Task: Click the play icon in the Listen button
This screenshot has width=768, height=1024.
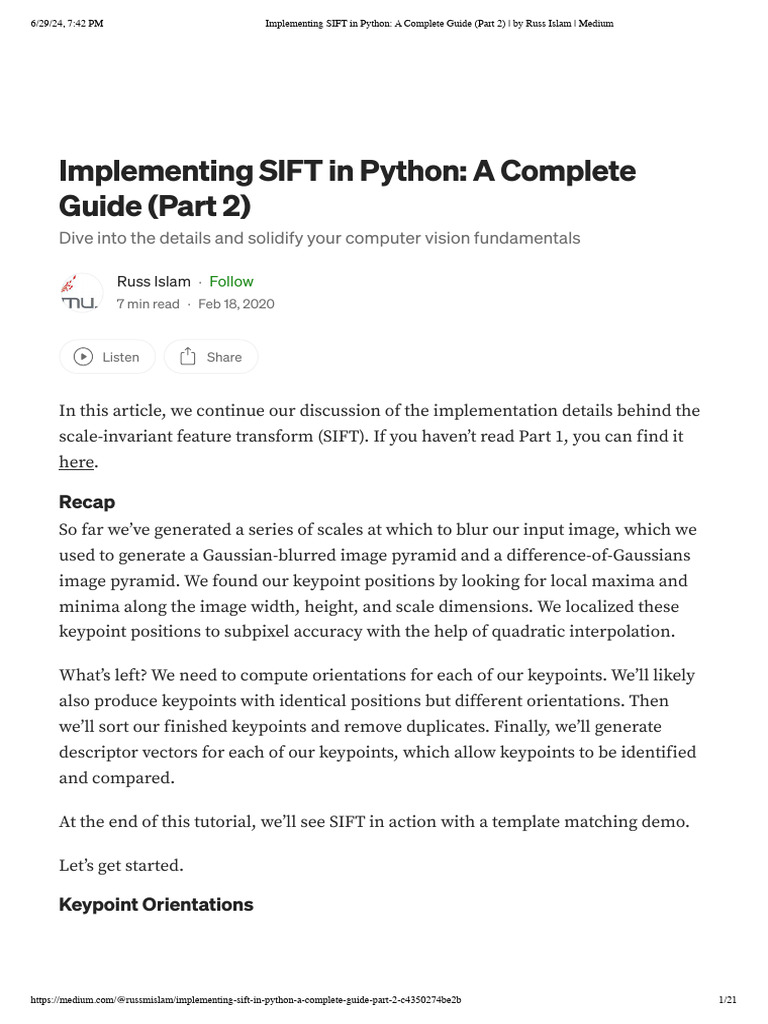Action: pyautogui.click(x=84, y=357)
